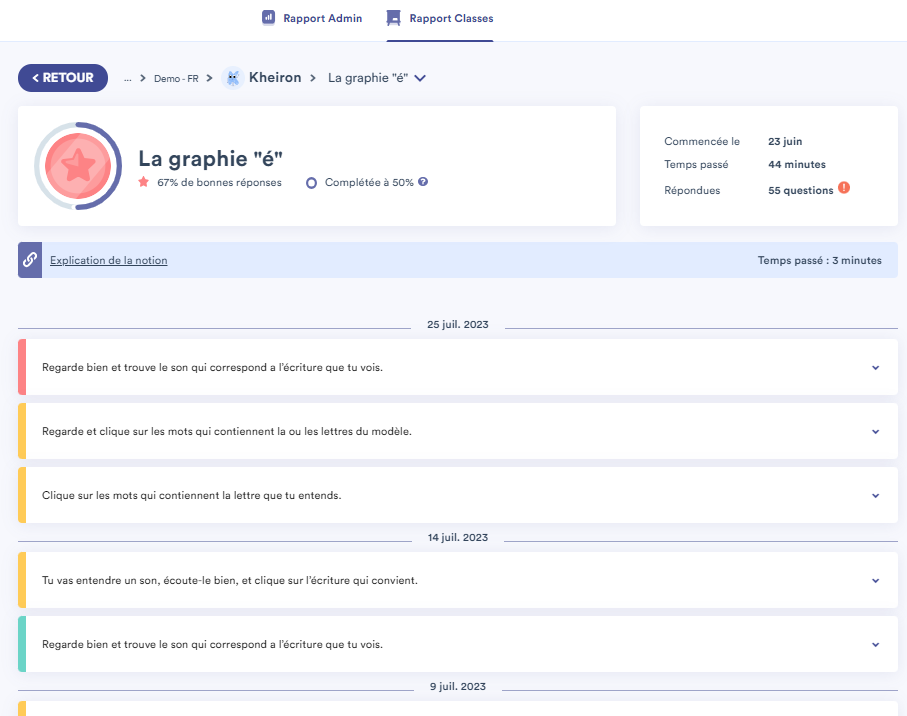907x716 pixels.
Task: Expand the red-marked Regarde bien row under 25 juil.
Action: click(458, 367)
